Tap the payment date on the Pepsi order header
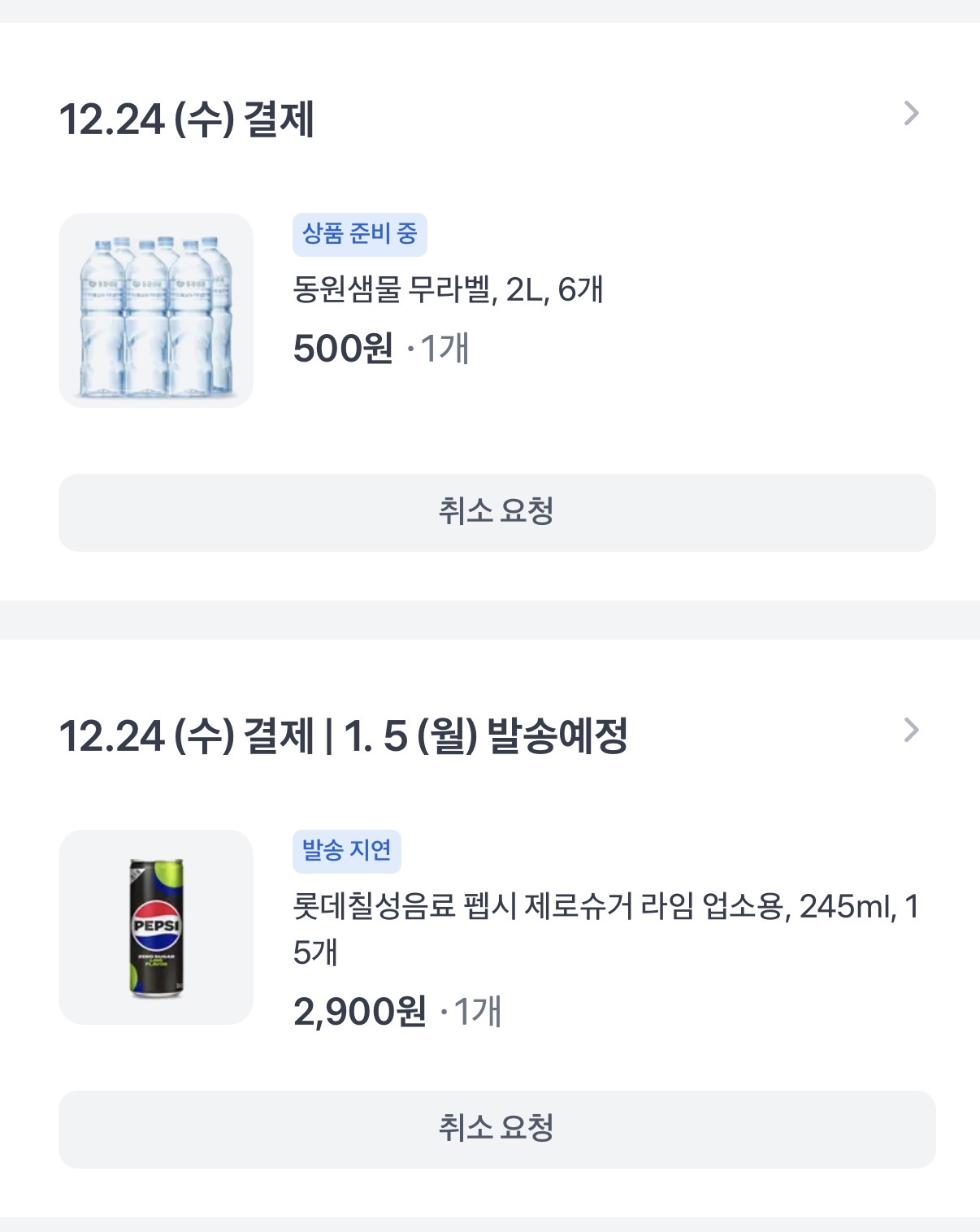The height and width of the screenshot is (1232, 980). point(187,736)
